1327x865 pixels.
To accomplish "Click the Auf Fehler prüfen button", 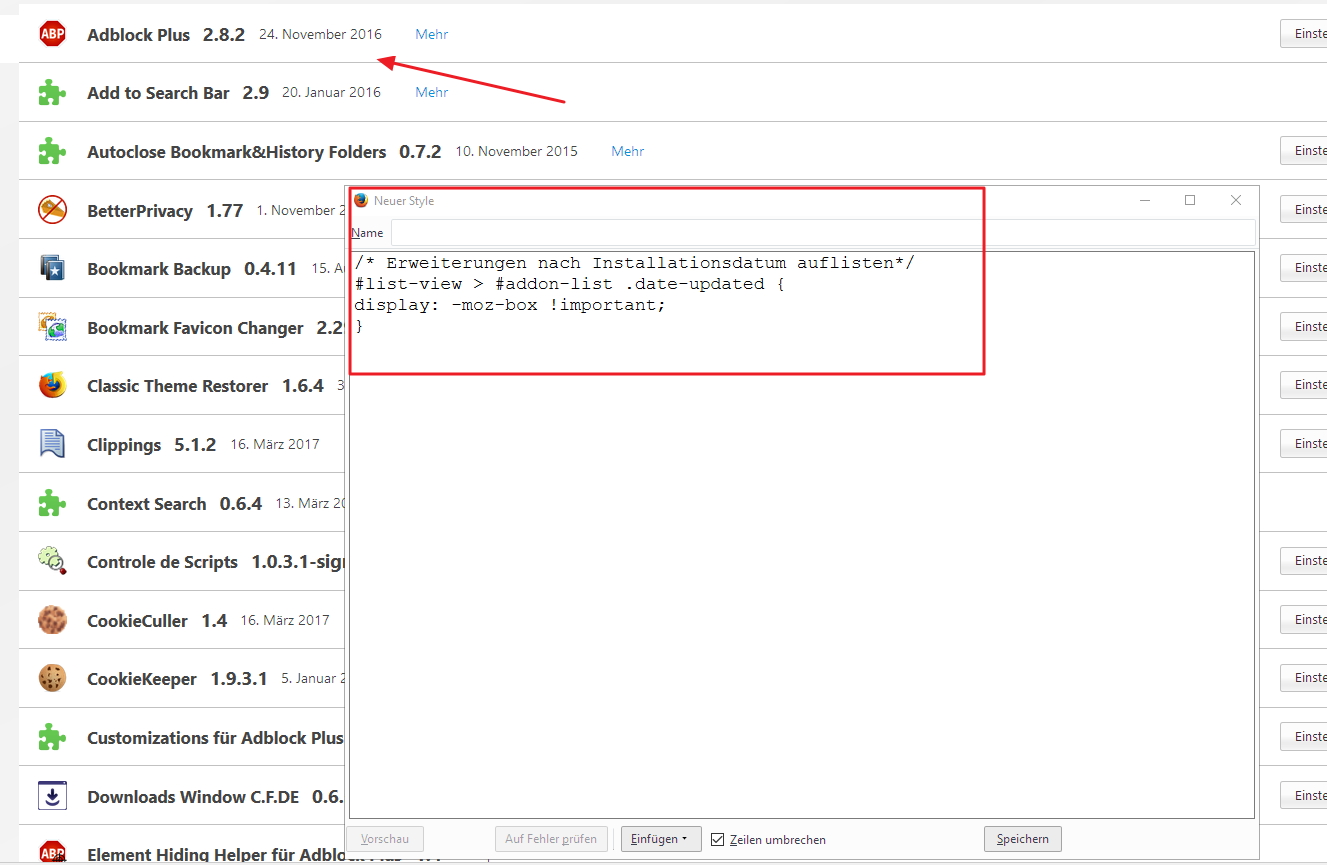I will pos(551,839).
